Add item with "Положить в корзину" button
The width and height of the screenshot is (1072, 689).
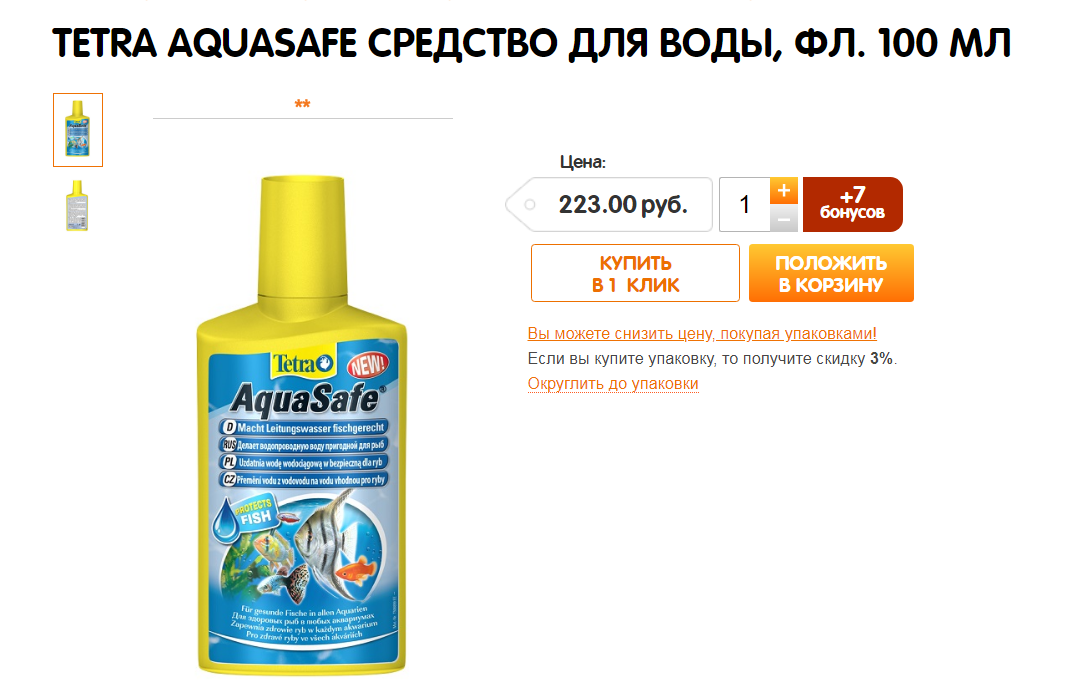coord(831,273)
